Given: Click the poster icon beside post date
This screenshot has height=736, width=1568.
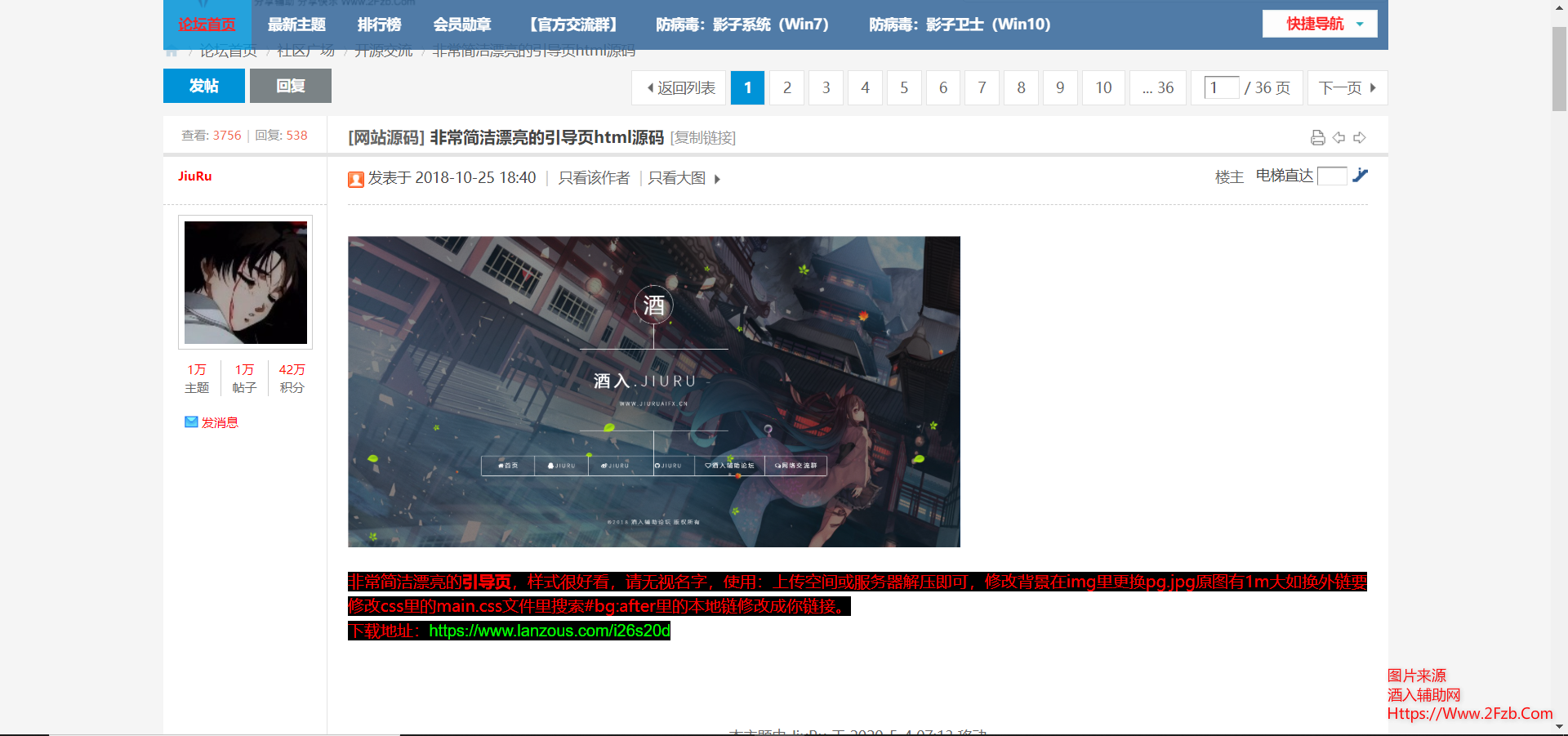Looking at the screenshot, I should point(356,179).
